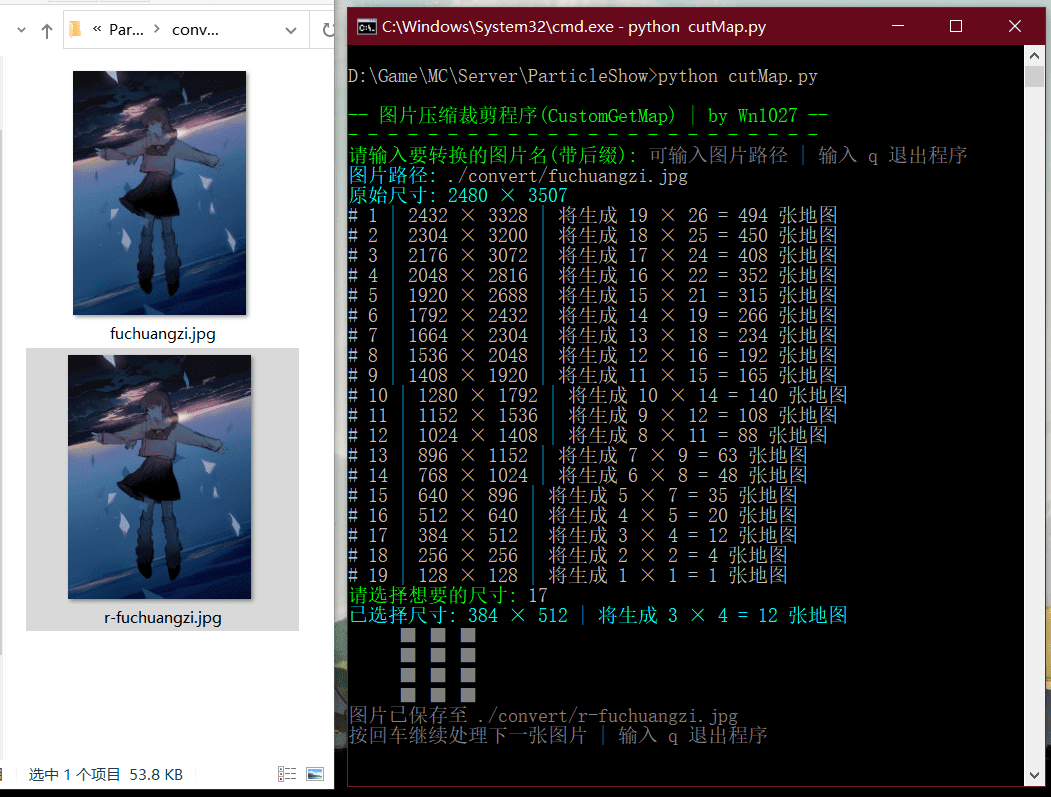Go up one folder level in Explorer
Screen dimensions: 1051x797
[x=47, y=30]
